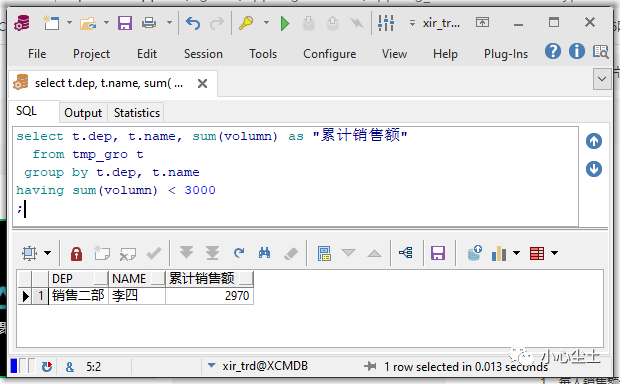Click the Refresh results icon
620x384 pixels.
(x=239, y=253)
